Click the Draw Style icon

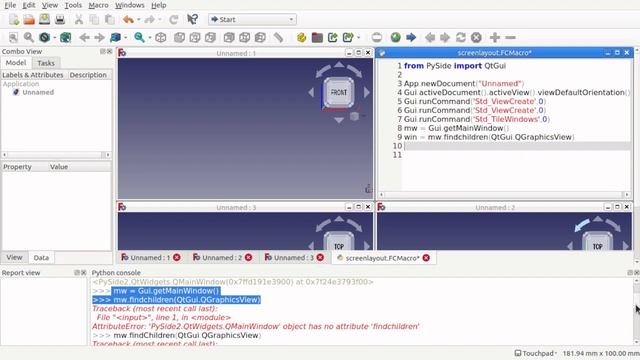coord(44,38)
